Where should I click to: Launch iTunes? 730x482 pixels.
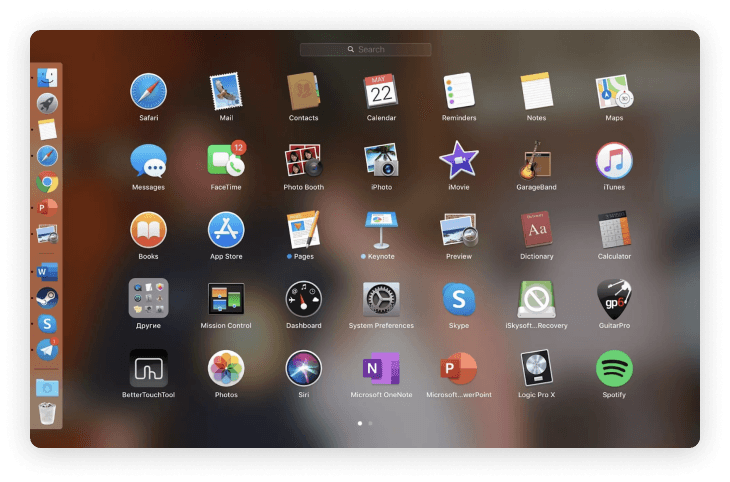click(614, 161)
